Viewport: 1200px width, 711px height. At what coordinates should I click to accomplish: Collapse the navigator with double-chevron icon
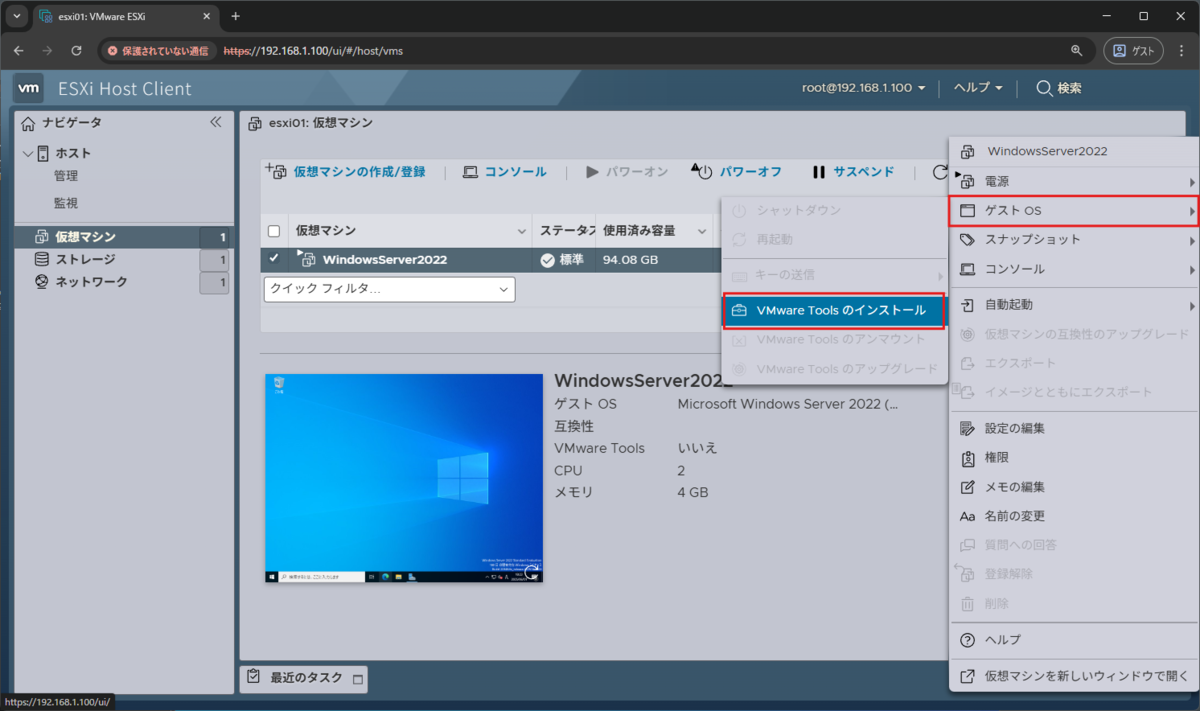pos(215,122)
